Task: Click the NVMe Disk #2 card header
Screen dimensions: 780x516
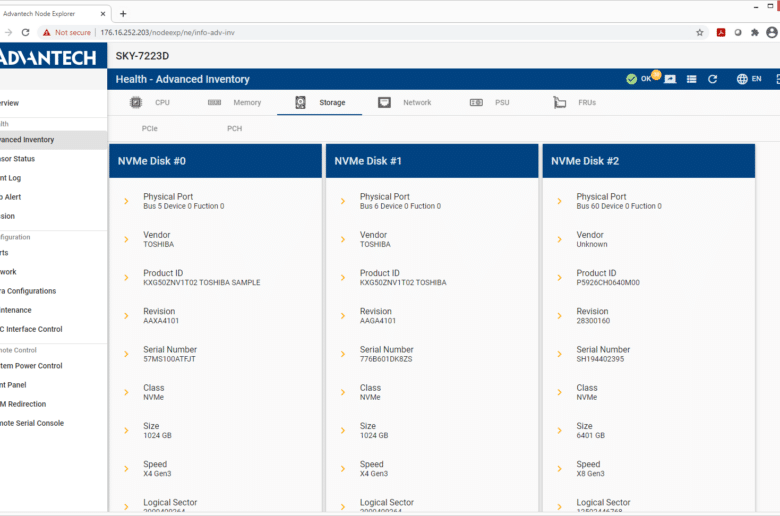Action: coord(649,161)
